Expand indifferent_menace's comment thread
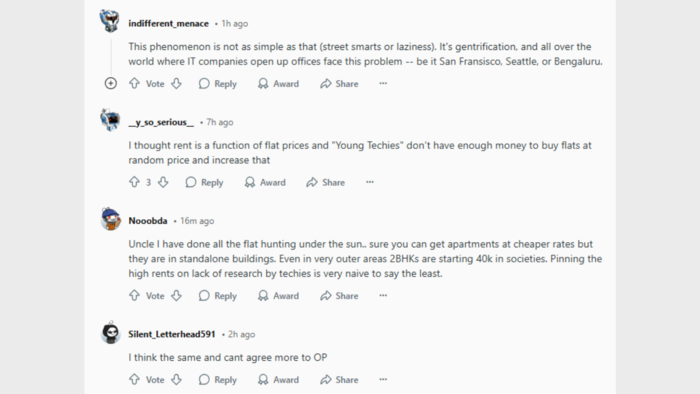Viewport: 700px width, 394px height. [x=111, y=83]
